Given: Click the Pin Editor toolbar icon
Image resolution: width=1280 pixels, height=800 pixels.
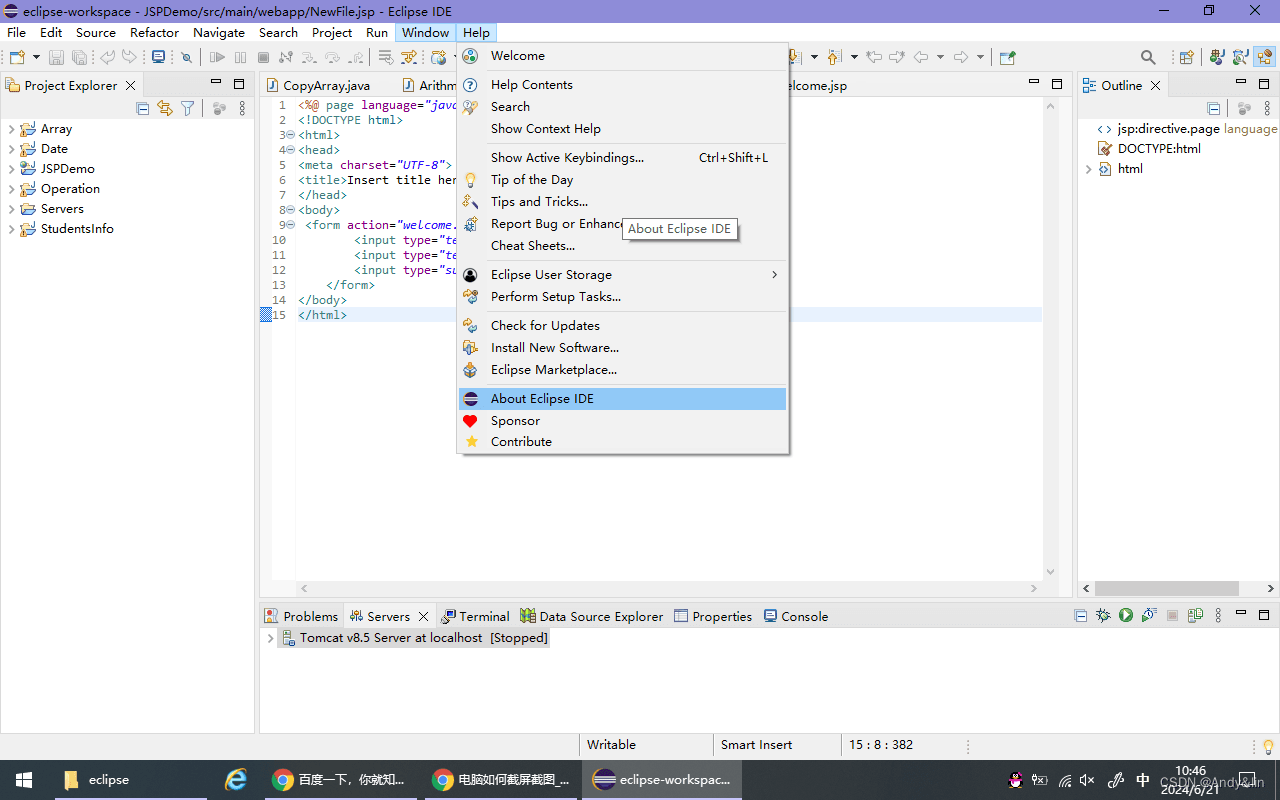Looking at the screenshot, I should coord(1007,58).
